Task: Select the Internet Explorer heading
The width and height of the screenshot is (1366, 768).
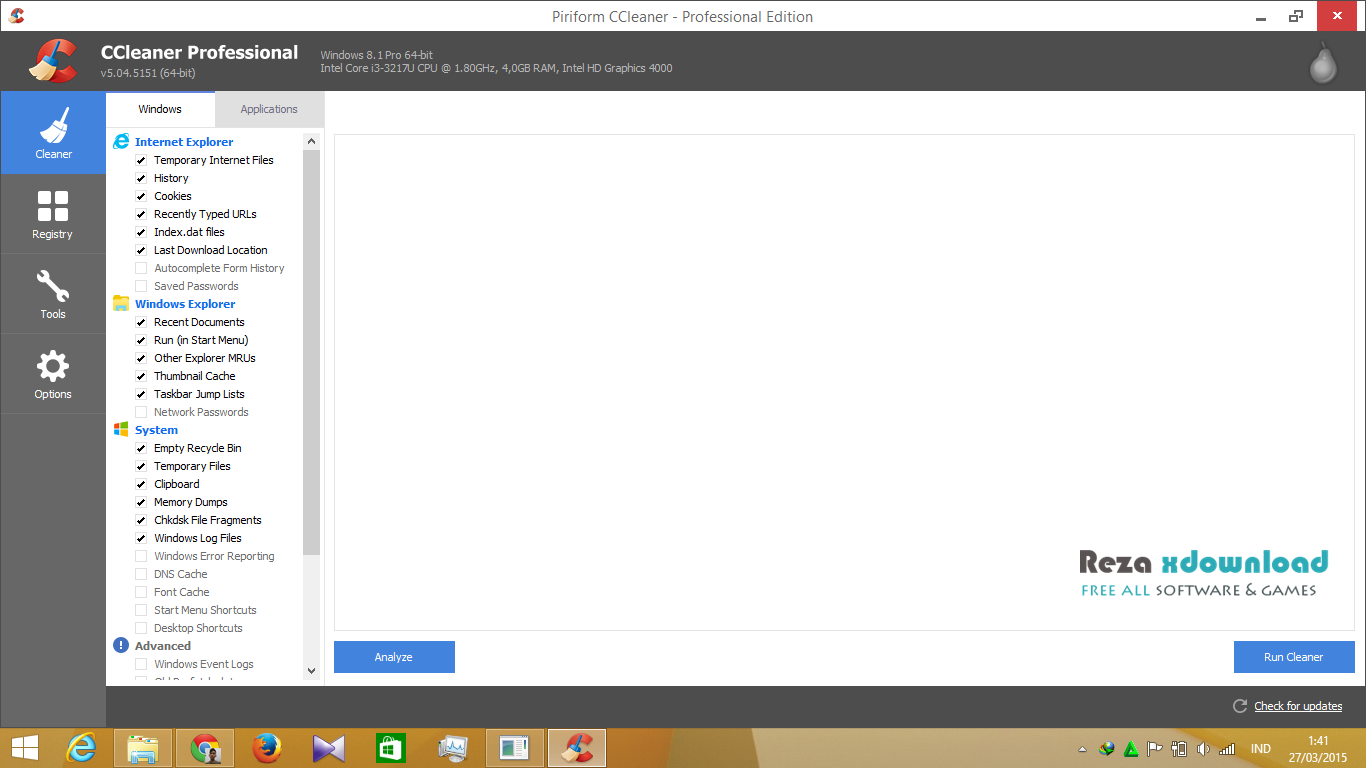Action: [184, 142]
